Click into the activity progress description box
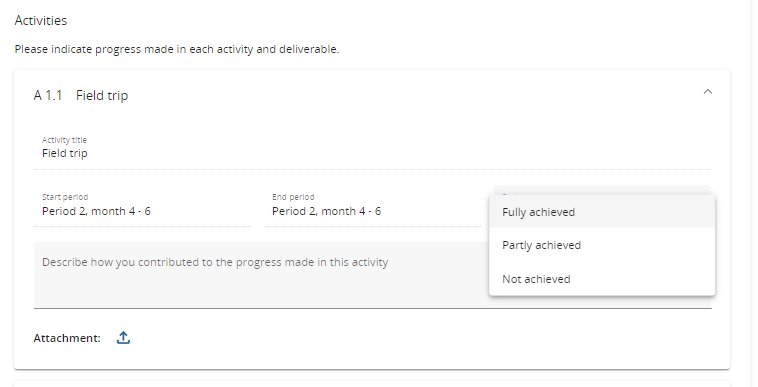Image resolution: width=758 pixels, height=387 pixels. (x=261, y=274)
